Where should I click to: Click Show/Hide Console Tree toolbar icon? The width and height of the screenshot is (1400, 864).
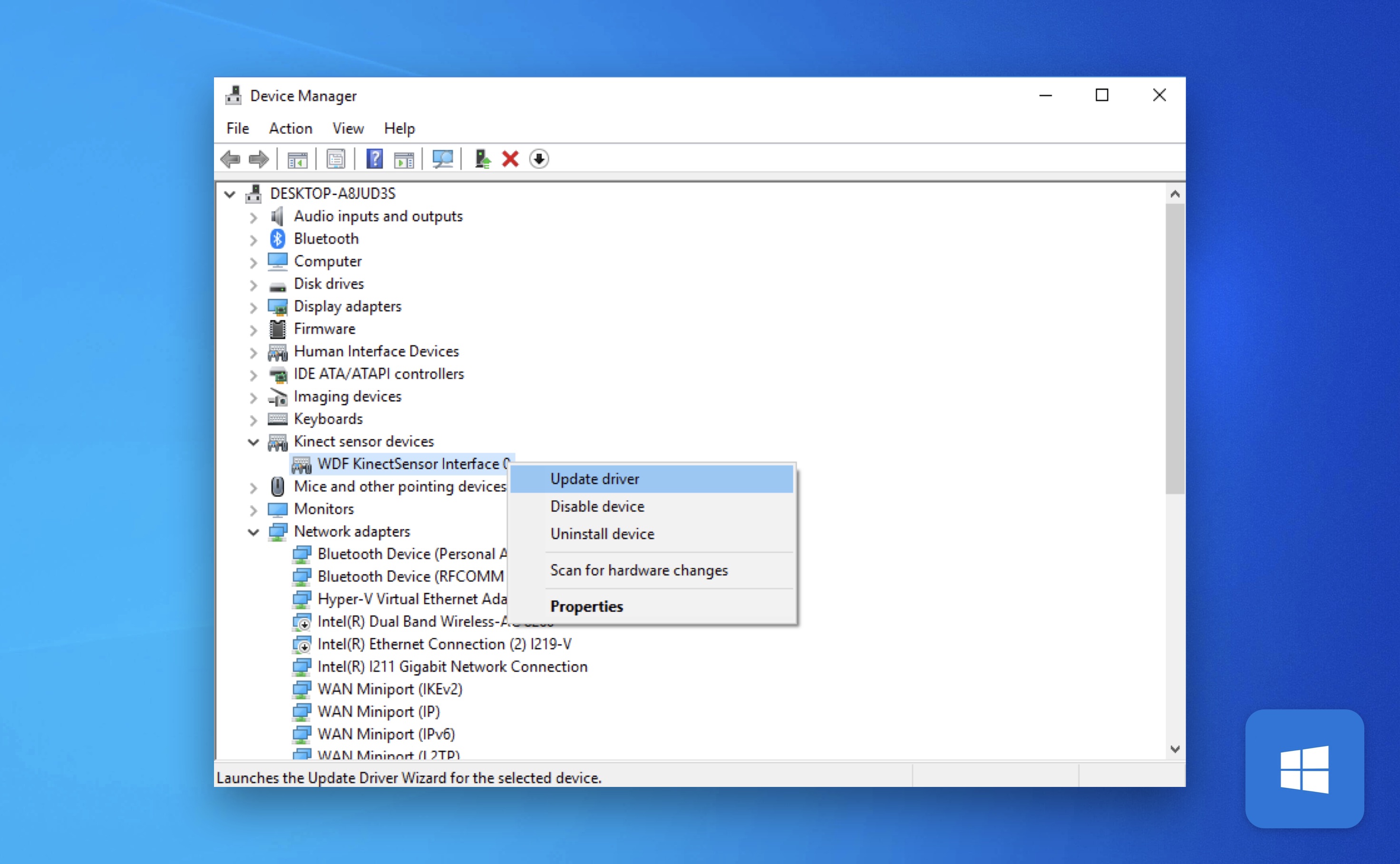297,159
